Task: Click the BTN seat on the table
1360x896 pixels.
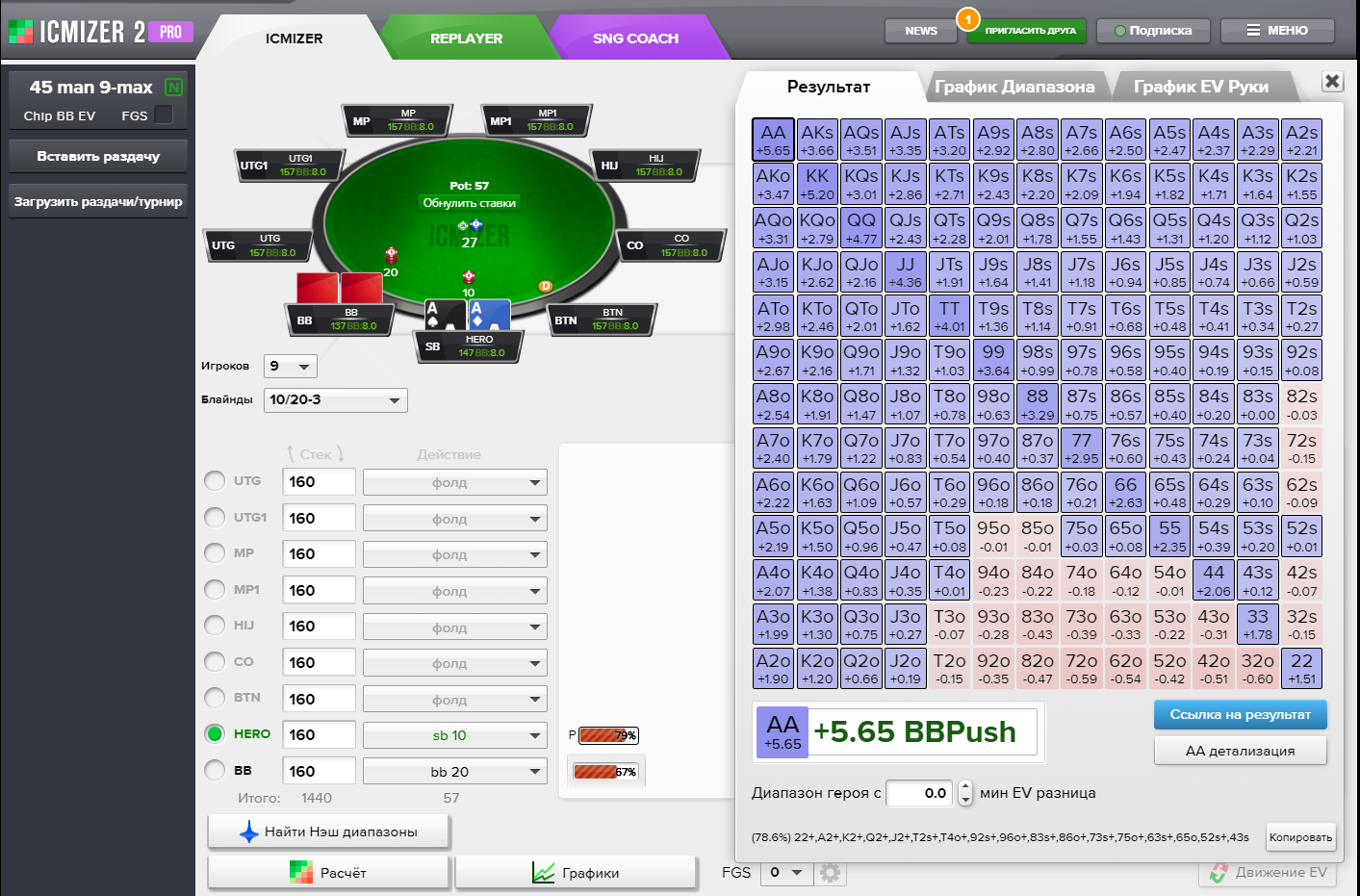Action: (x=604, y=320)
